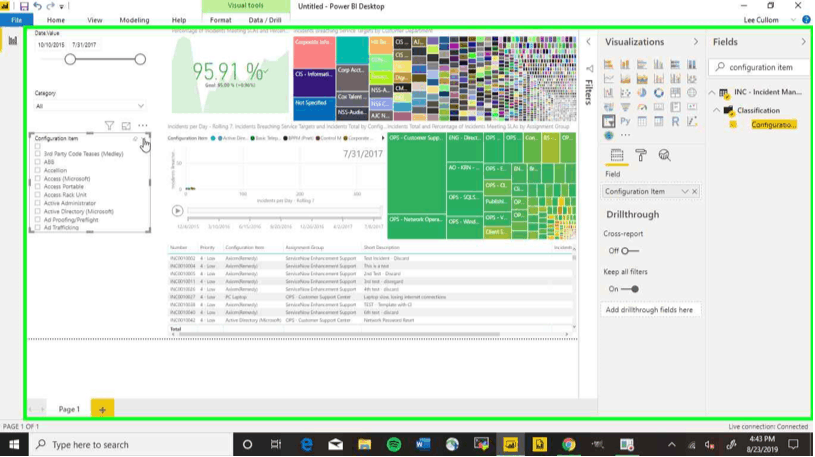Select the scatter chart visualization

625,93
